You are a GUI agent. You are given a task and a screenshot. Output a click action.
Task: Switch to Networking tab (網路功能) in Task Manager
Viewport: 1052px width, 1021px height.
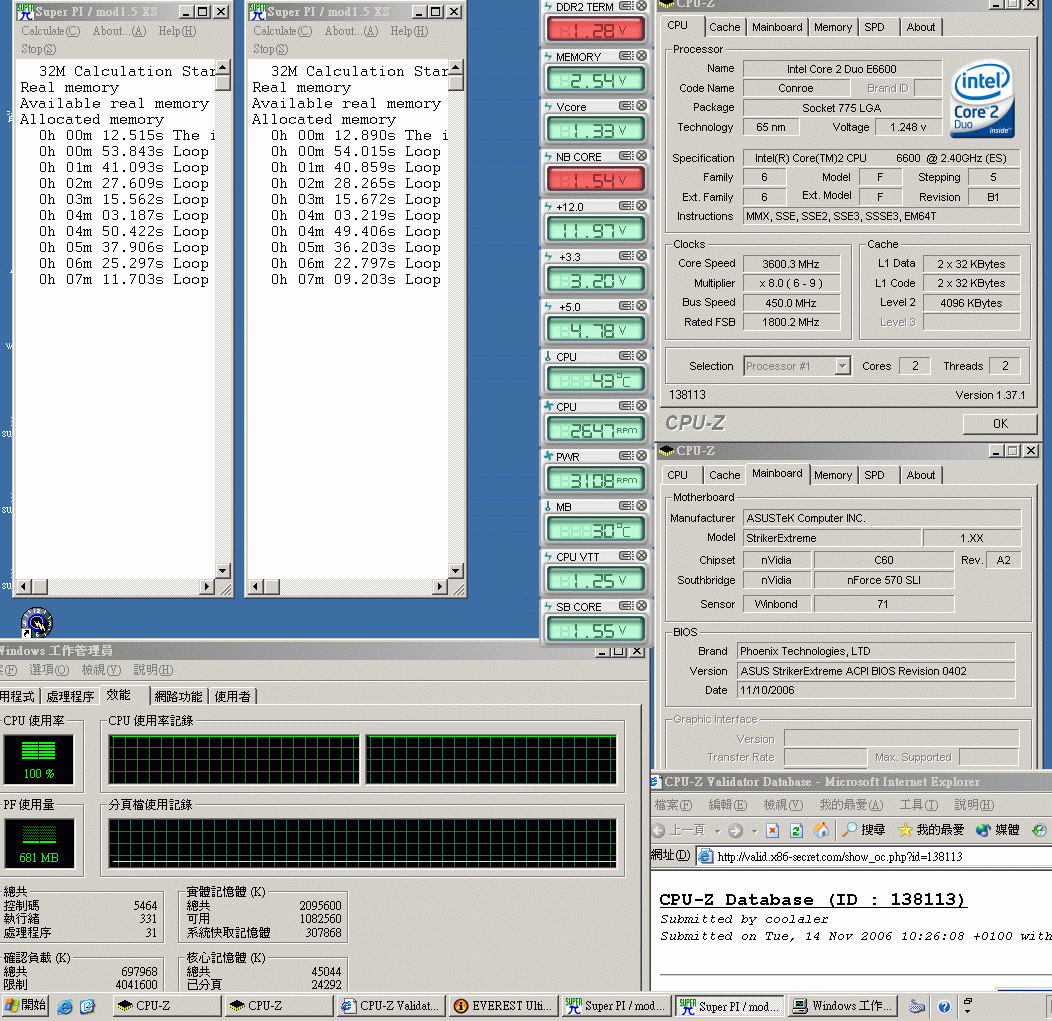coord(178,696)
